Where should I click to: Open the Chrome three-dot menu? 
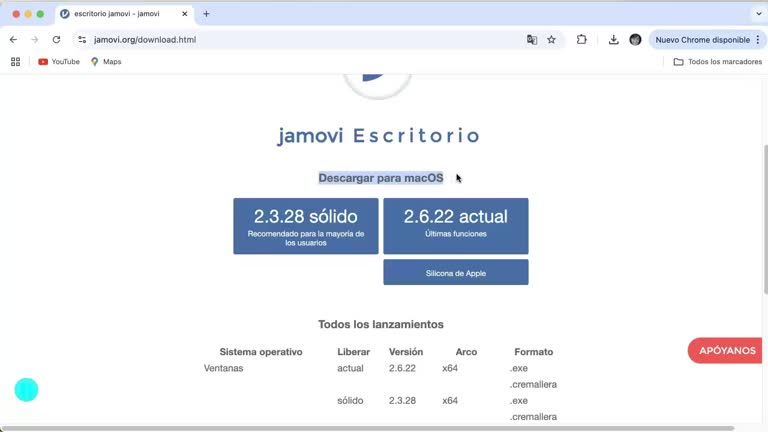coord(758,40)
